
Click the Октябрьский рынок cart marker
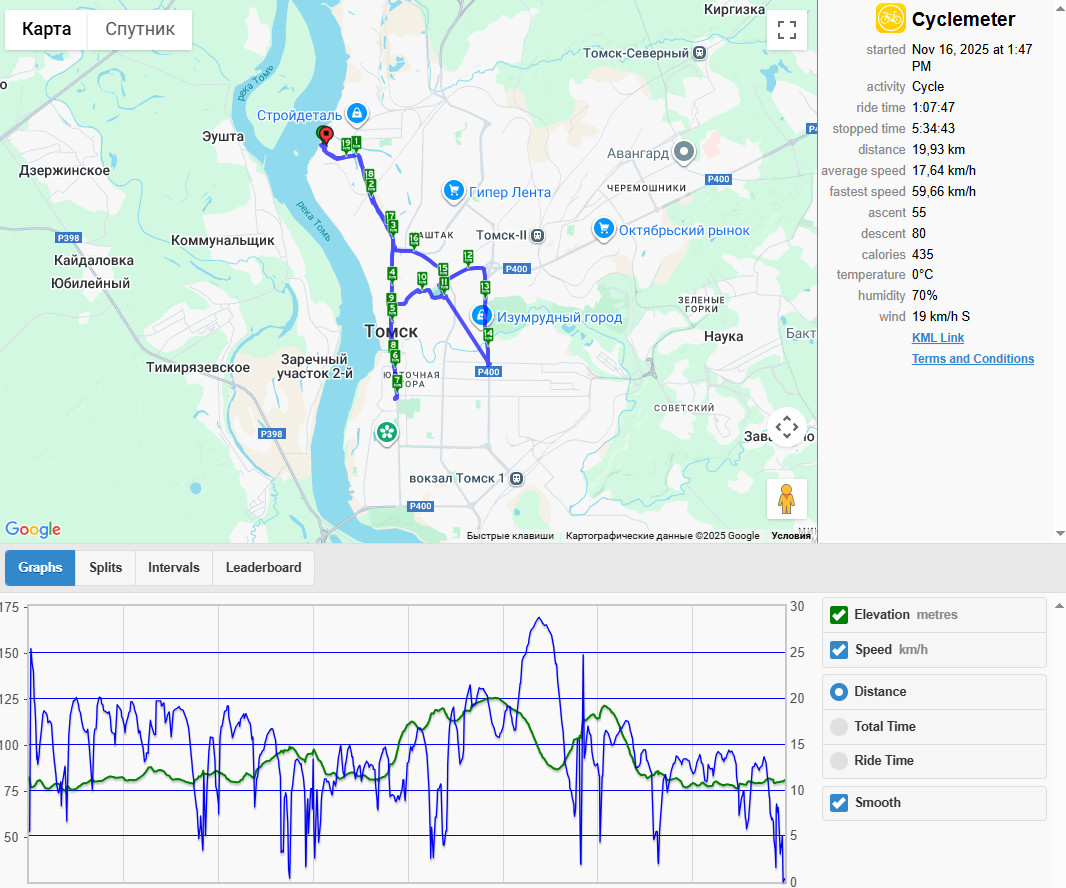[603, 229]
